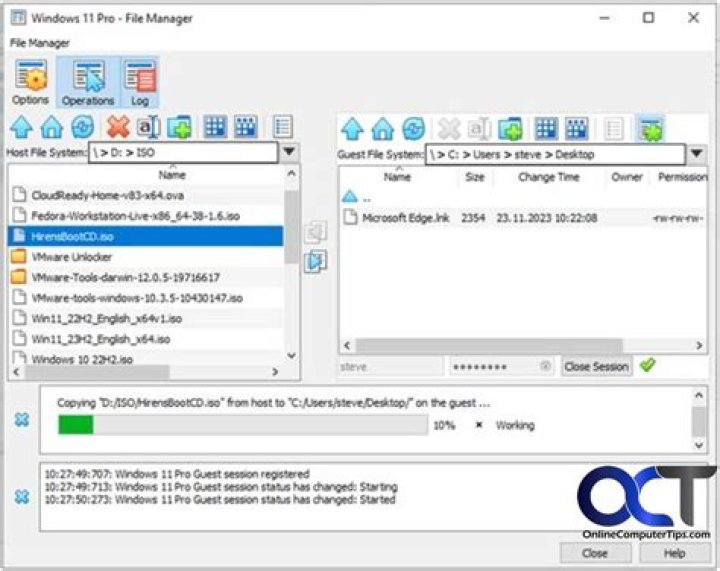Select the Fedora-Workstation-Live iso file
Image resolution: width=720 pixels, height=571 pixels.
pos(146,216)
